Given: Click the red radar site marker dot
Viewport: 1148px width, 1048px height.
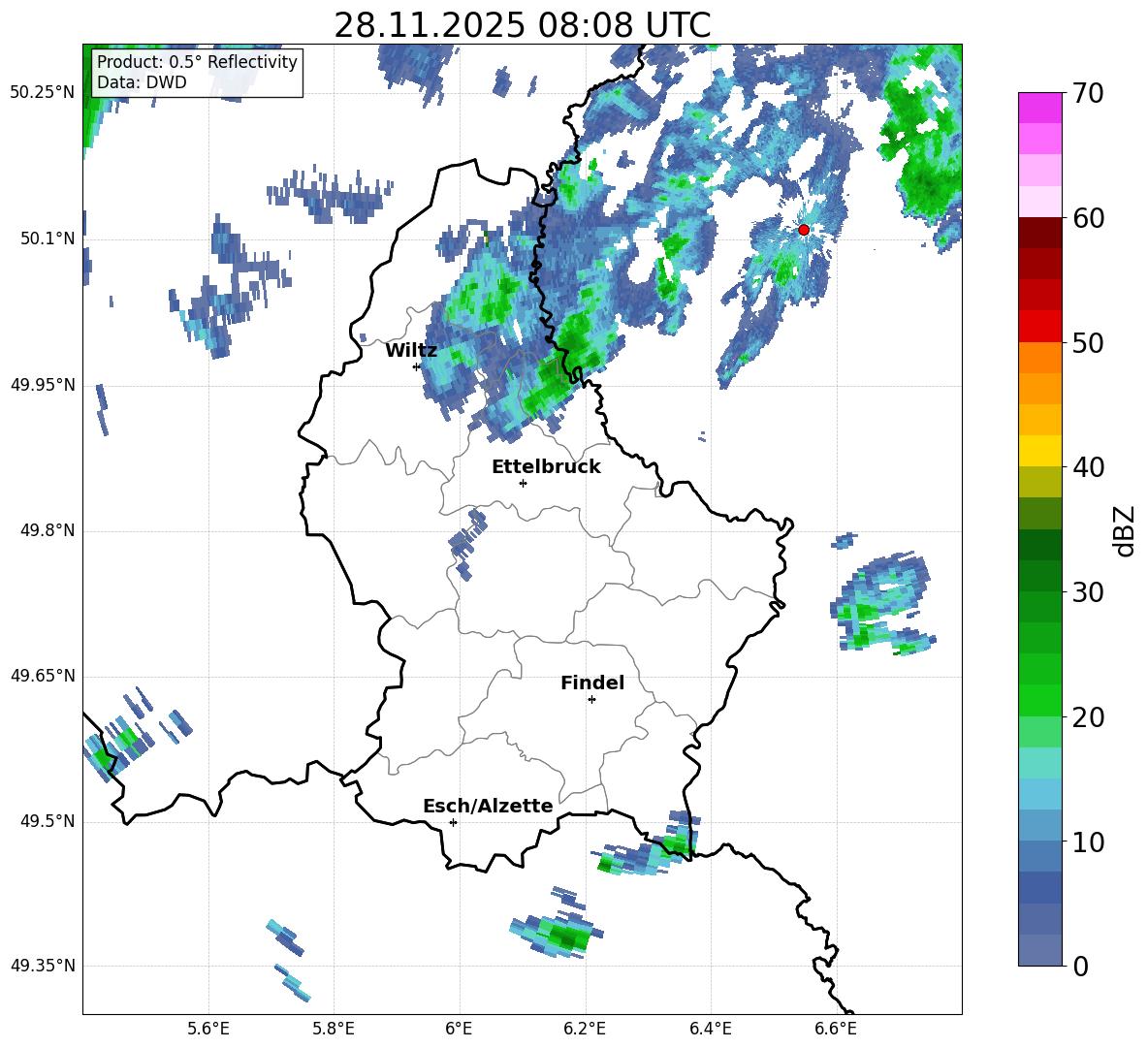Looking at the screenshot, I should (803, 230).
